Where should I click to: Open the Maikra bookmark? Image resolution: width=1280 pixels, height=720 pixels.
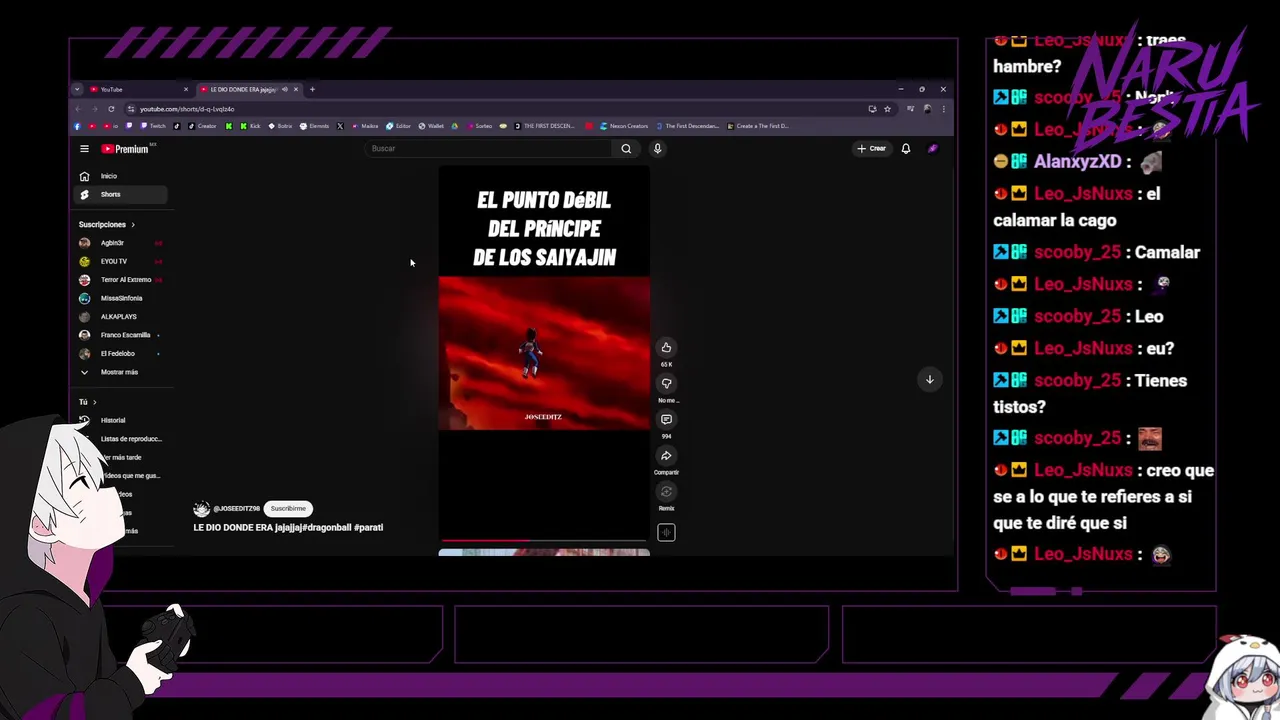point(365,126)
